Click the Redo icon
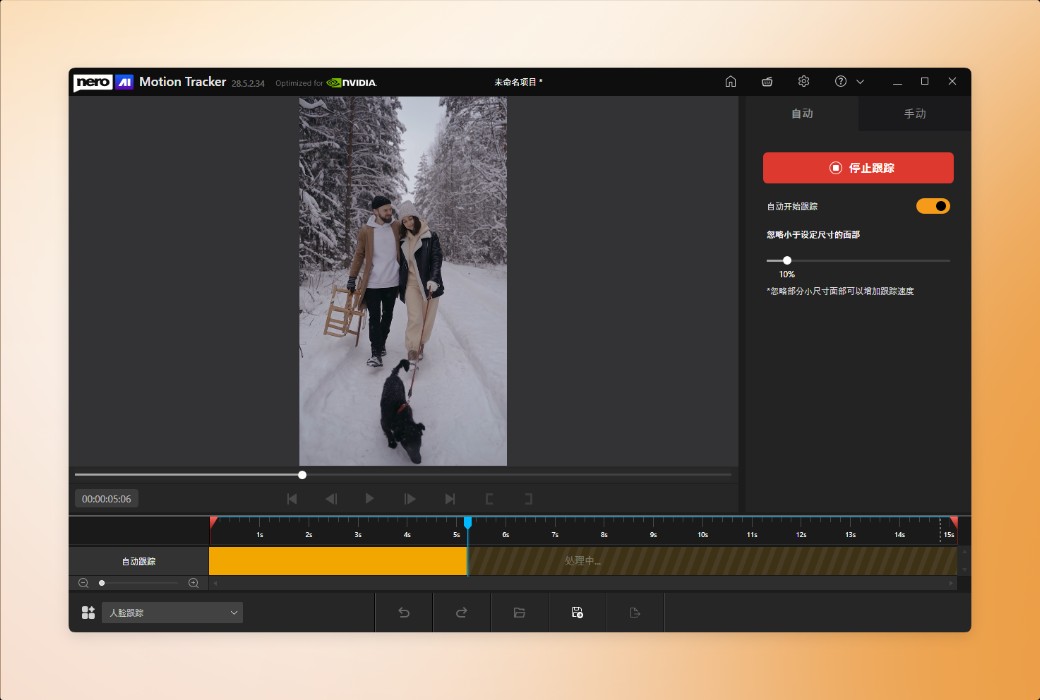This screenshot has width=1040, height=700. click(x=461, y=612)
